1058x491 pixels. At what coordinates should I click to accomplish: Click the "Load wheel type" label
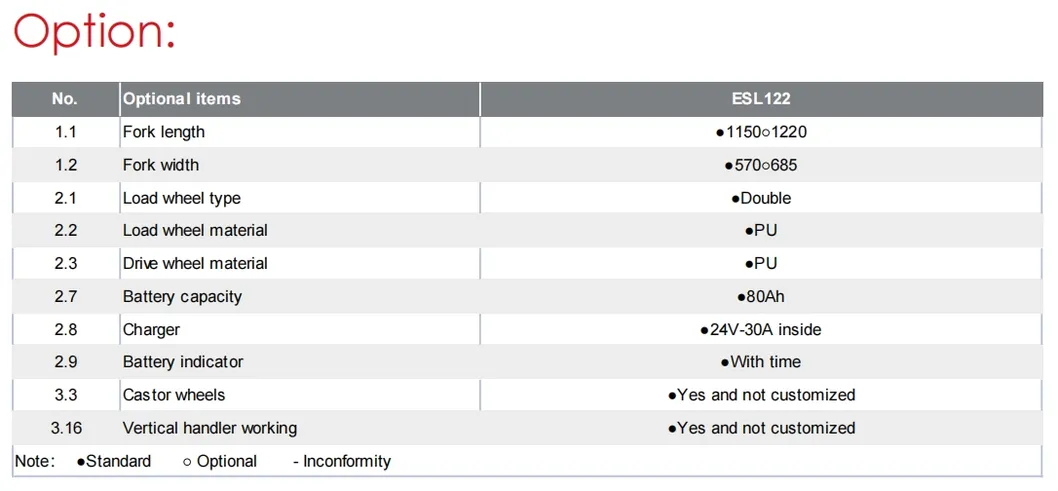(x=181, y=198)
